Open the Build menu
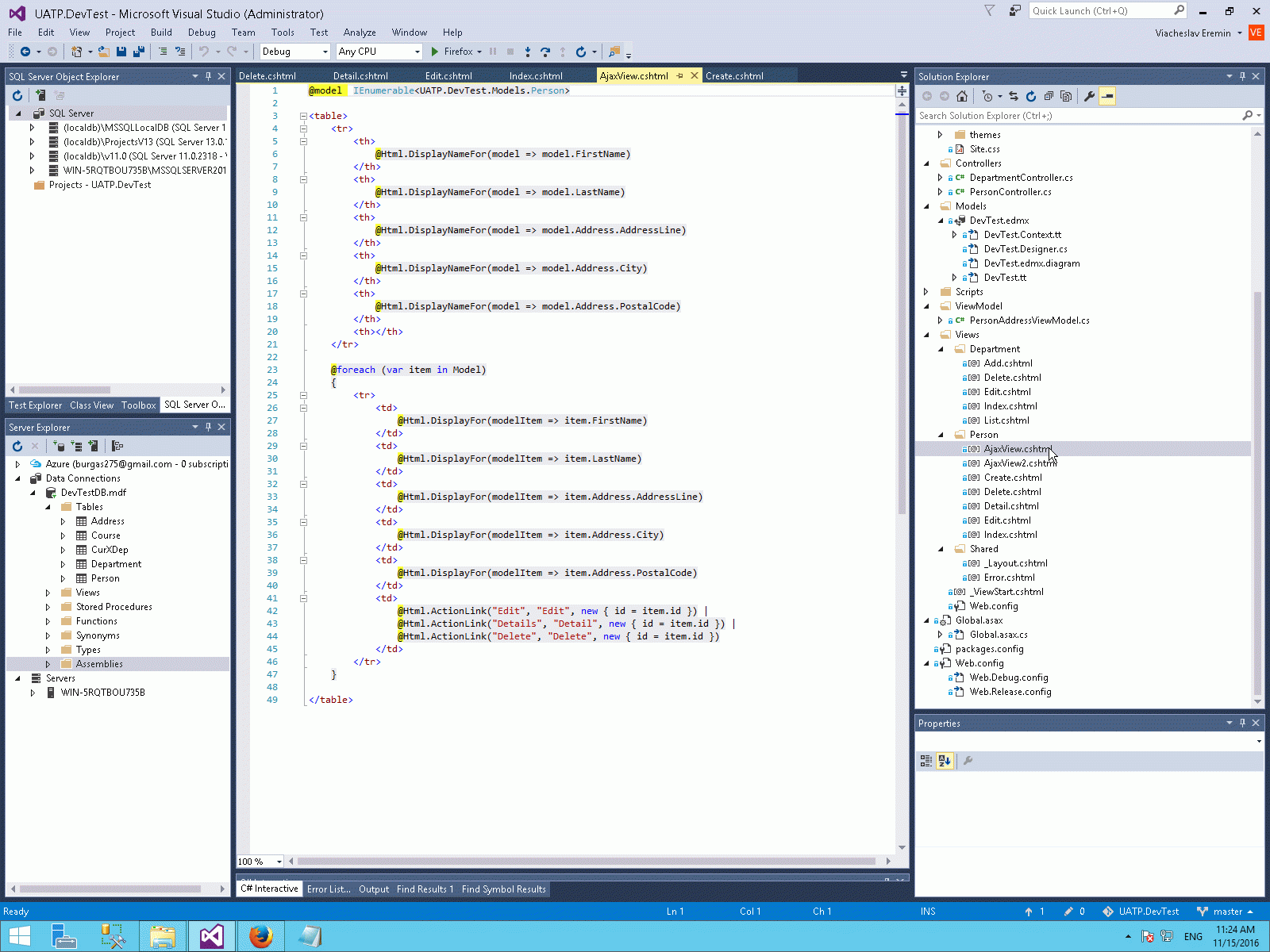Image resolution: width=1270 pixels, height=952 pixels. pyautogui.click(x=161, y=33)
